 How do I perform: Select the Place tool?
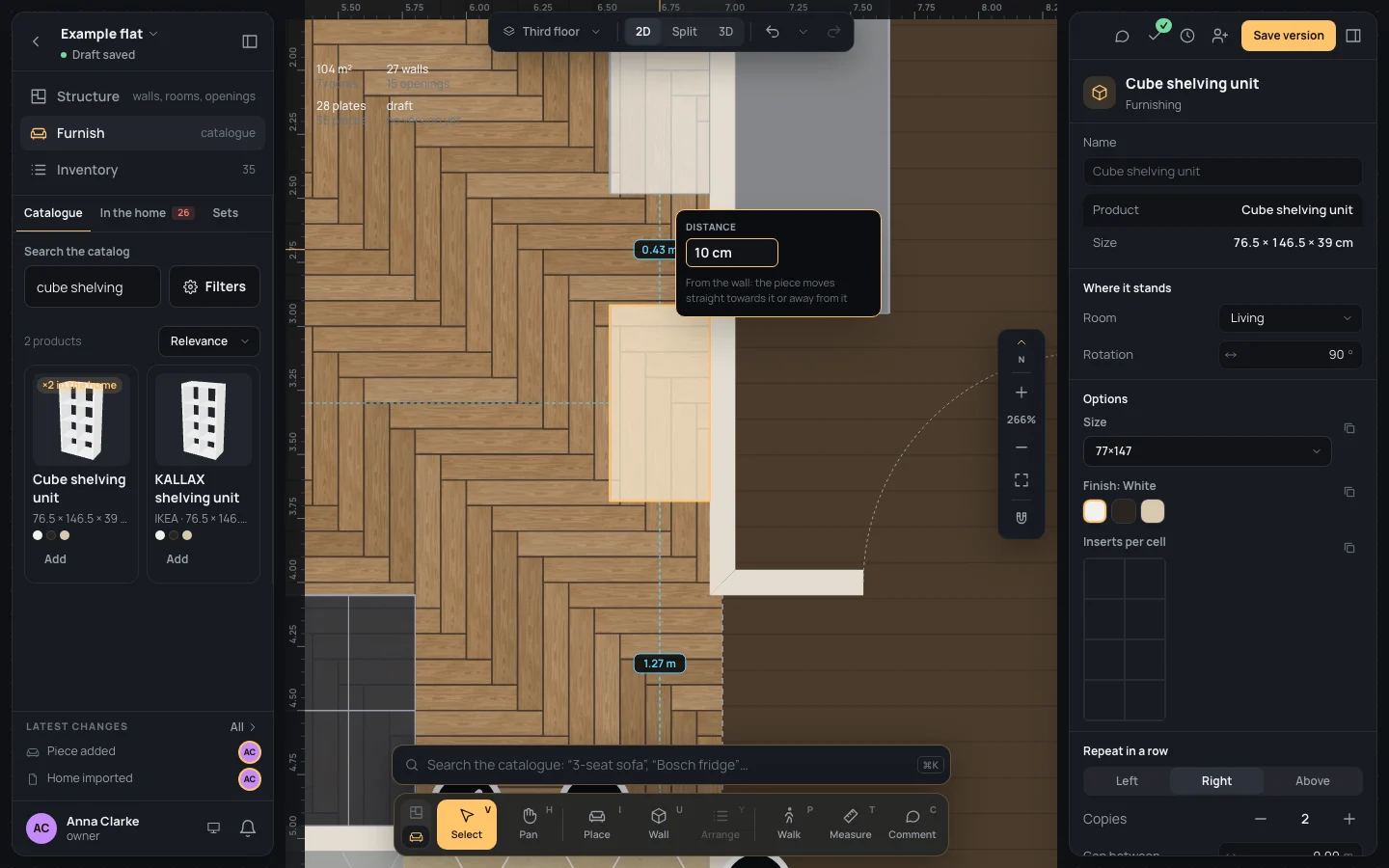tap(597, 823)
